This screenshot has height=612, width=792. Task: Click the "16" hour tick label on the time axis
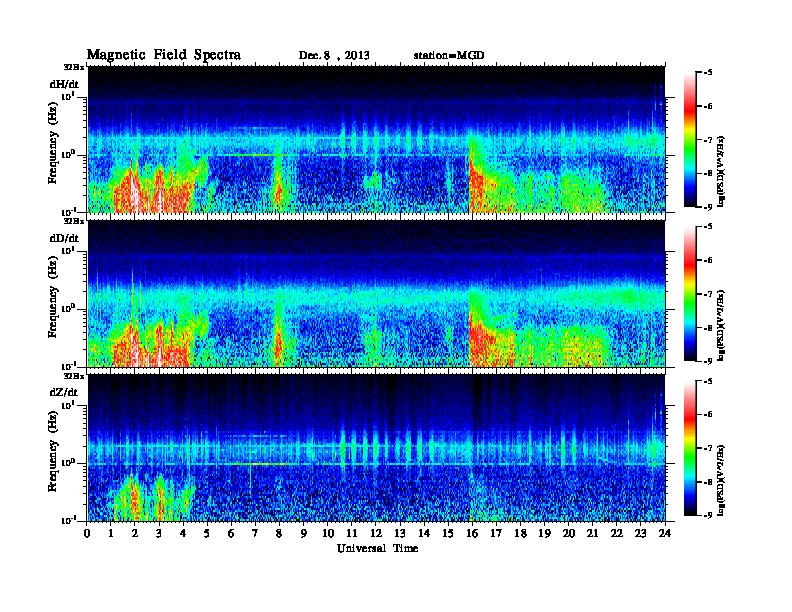tap(472, 533)
